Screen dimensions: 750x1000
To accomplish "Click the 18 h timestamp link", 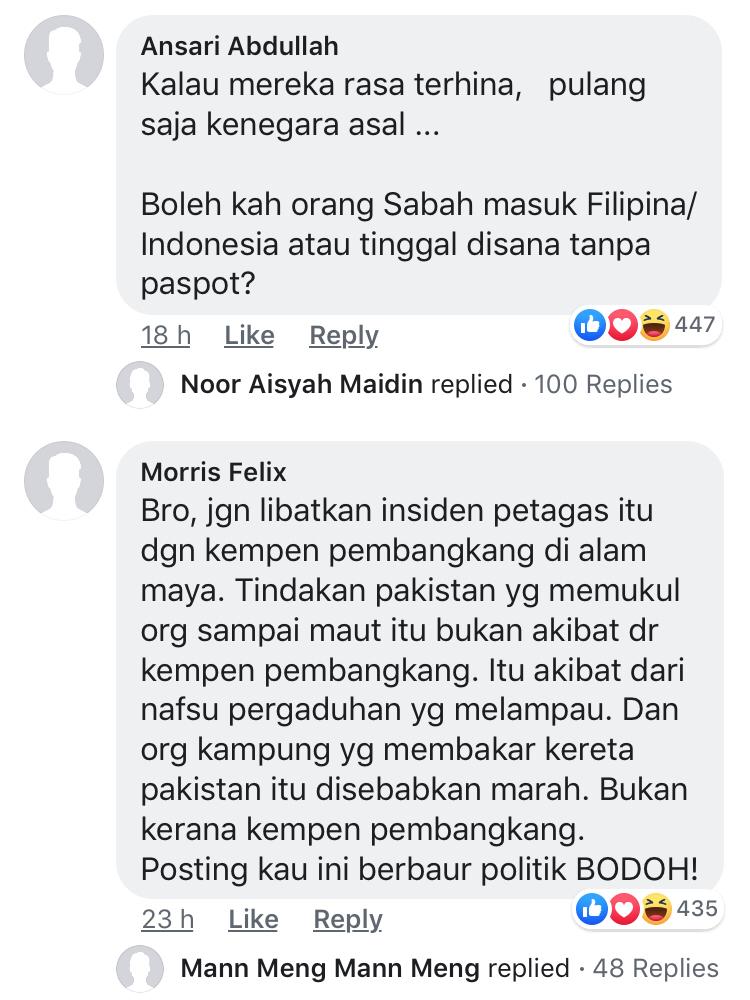I will (x=166, y=336).
